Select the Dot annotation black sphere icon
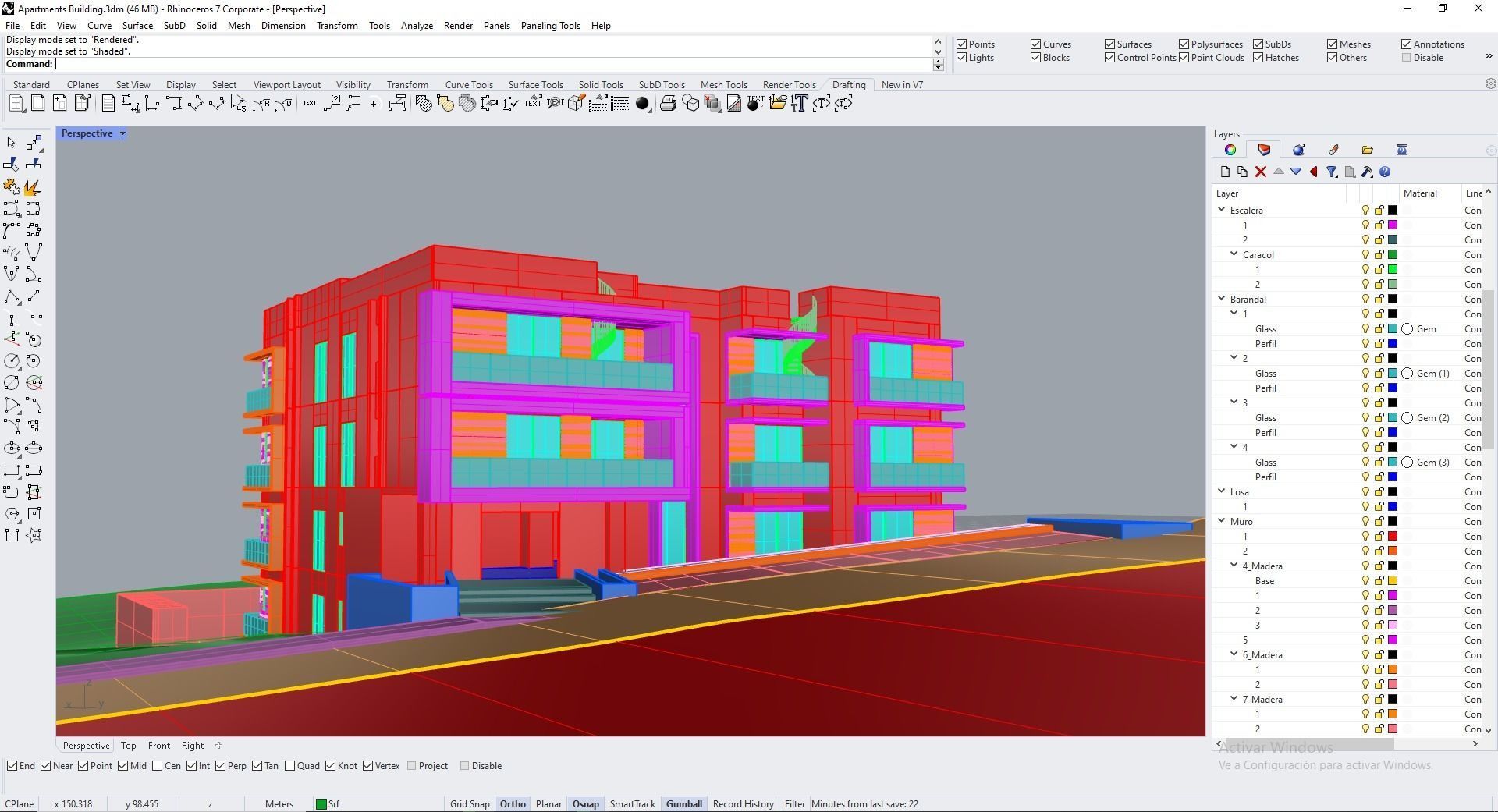Viewport: 1498px width, 812px height. [x=642, y=103]
